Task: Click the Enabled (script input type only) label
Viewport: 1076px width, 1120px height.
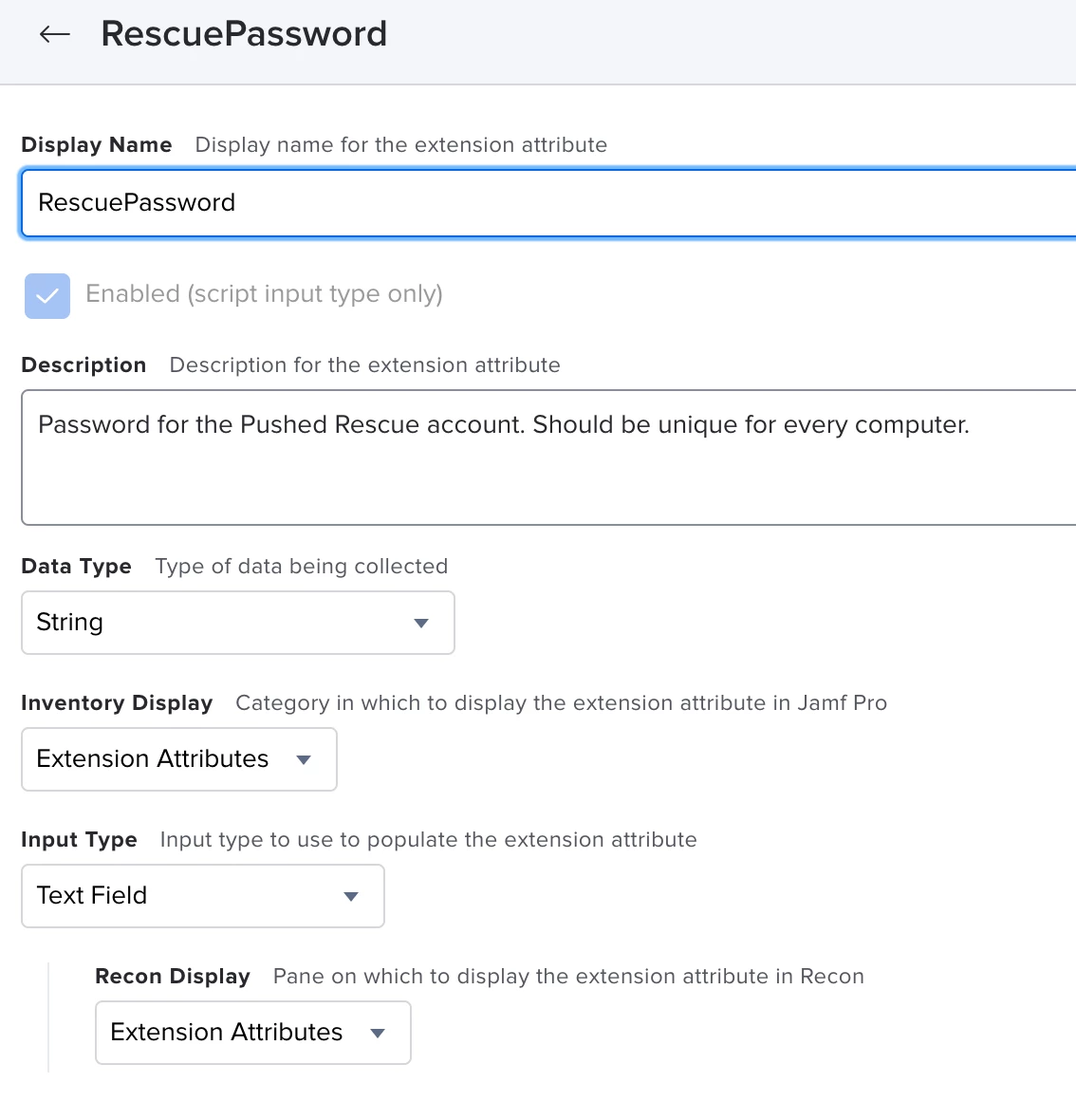Action: click(x=264, y=294)
